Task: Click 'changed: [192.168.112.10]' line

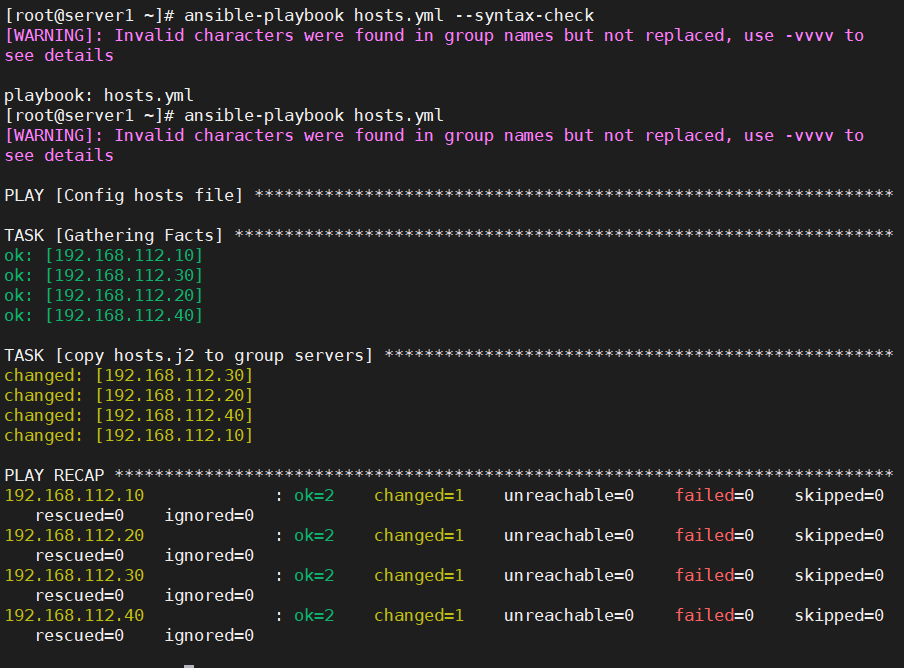Action: 129,435
